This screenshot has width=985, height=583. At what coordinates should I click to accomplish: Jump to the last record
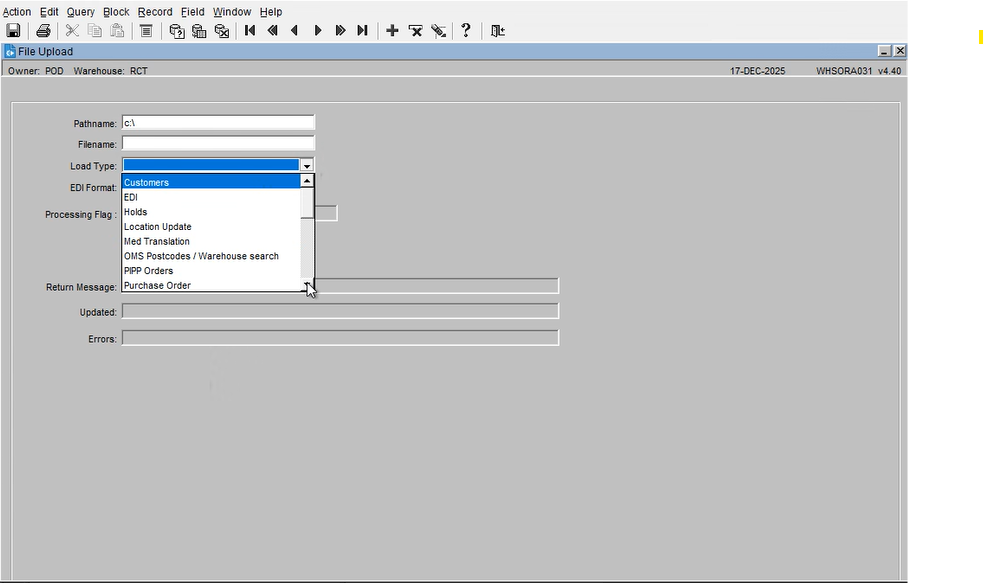[x=362, y=31]
